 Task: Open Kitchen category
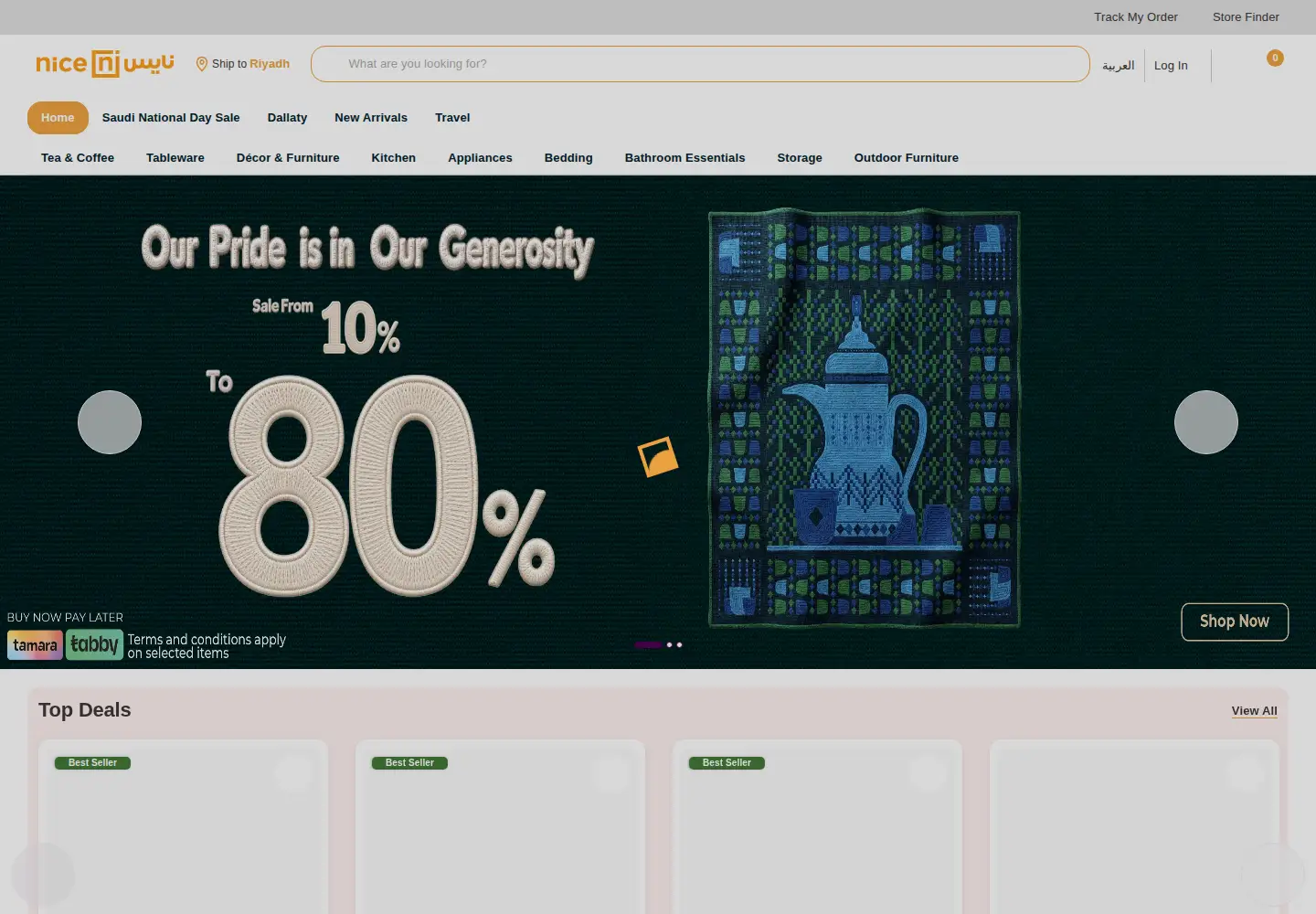(394, 158)
